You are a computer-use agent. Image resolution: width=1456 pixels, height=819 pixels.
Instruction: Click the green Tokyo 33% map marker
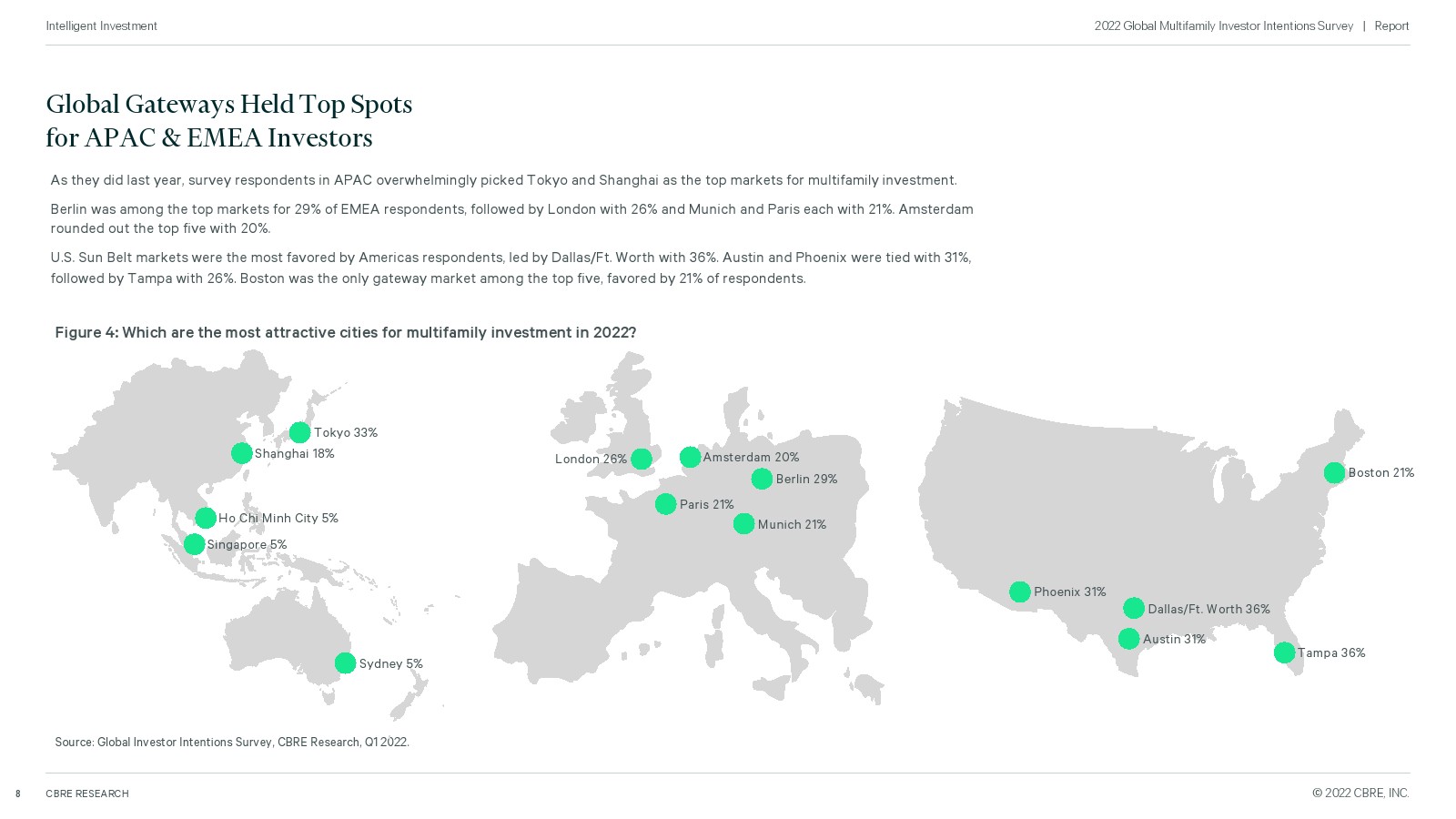point(299,432)
